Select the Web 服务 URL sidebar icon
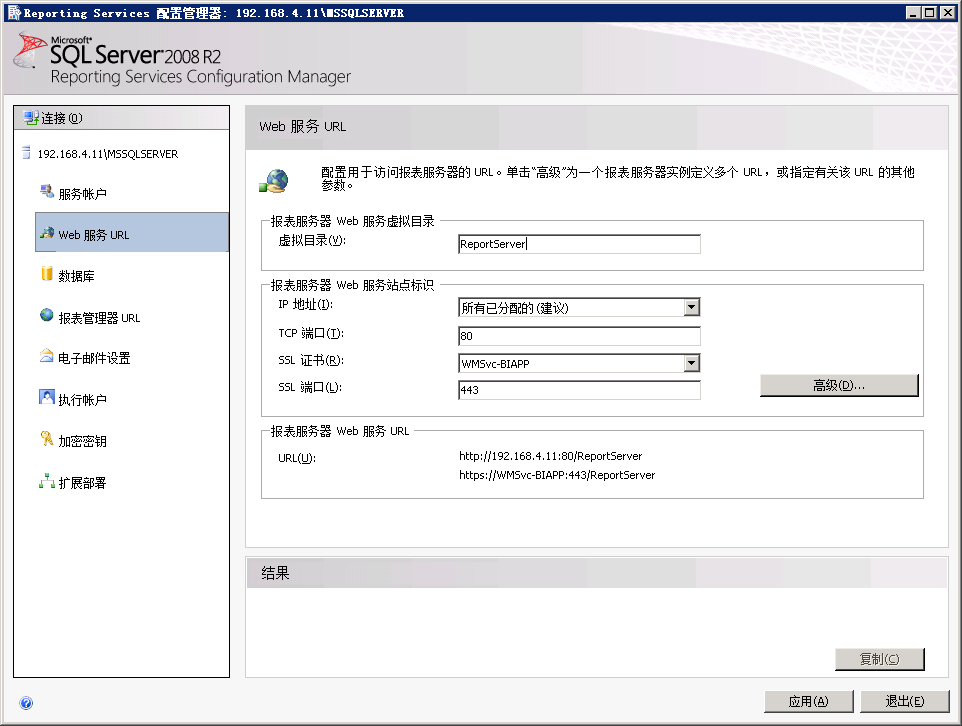This screenshot has height=726, width=962. 47,233
